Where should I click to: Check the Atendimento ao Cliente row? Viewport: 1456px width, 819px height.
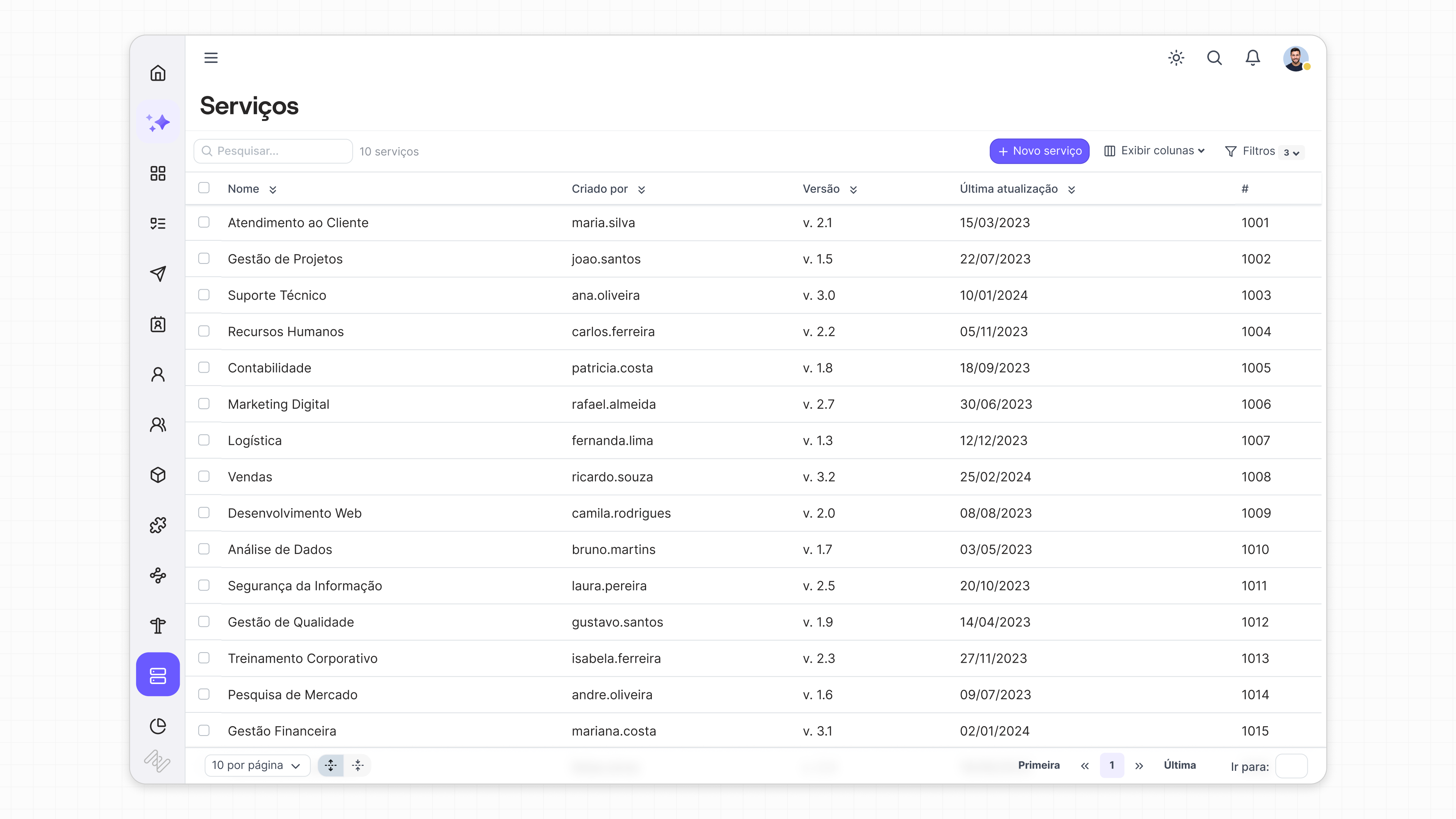(x=204, y=222)
